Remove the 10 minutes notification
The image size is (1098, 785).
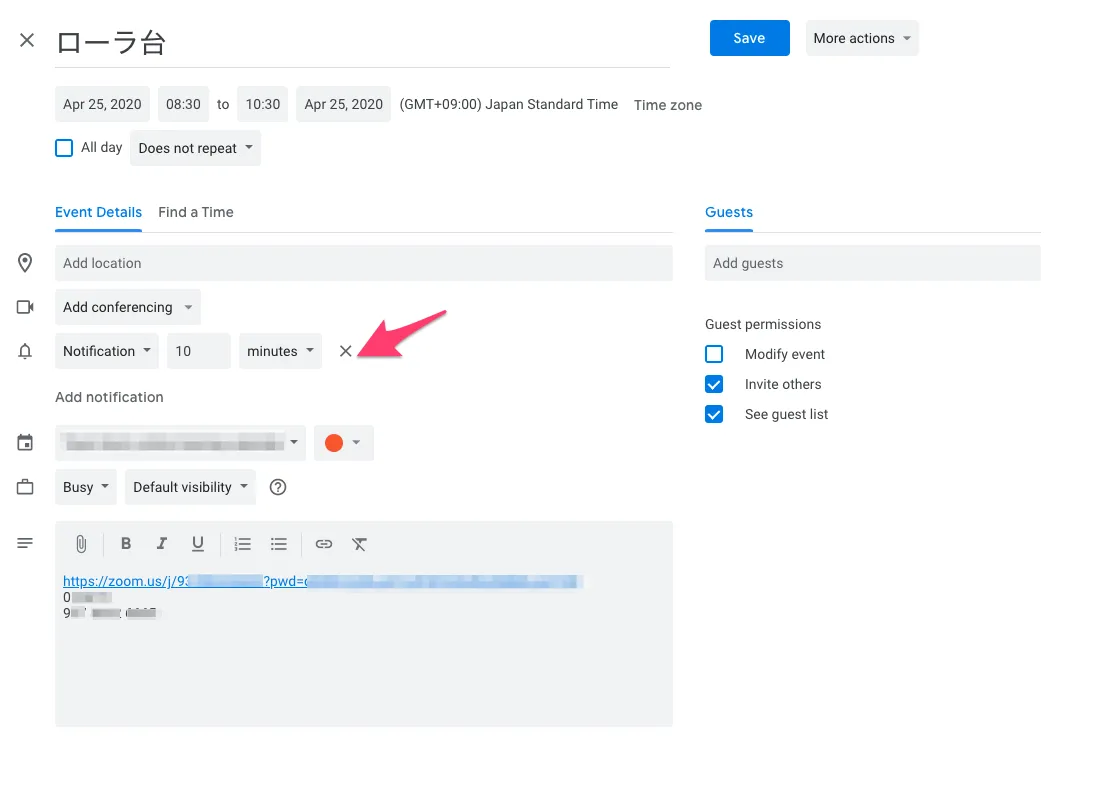point(345,351)
